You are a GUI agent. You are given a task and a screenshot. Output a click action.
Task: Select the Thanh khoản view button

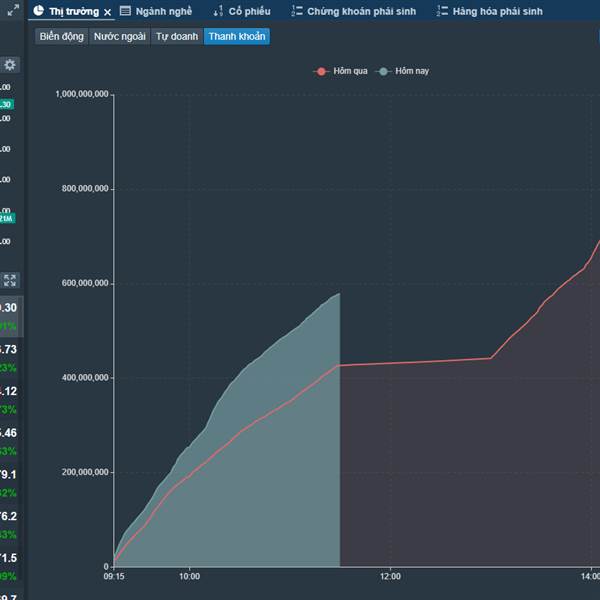click(237, 36)
